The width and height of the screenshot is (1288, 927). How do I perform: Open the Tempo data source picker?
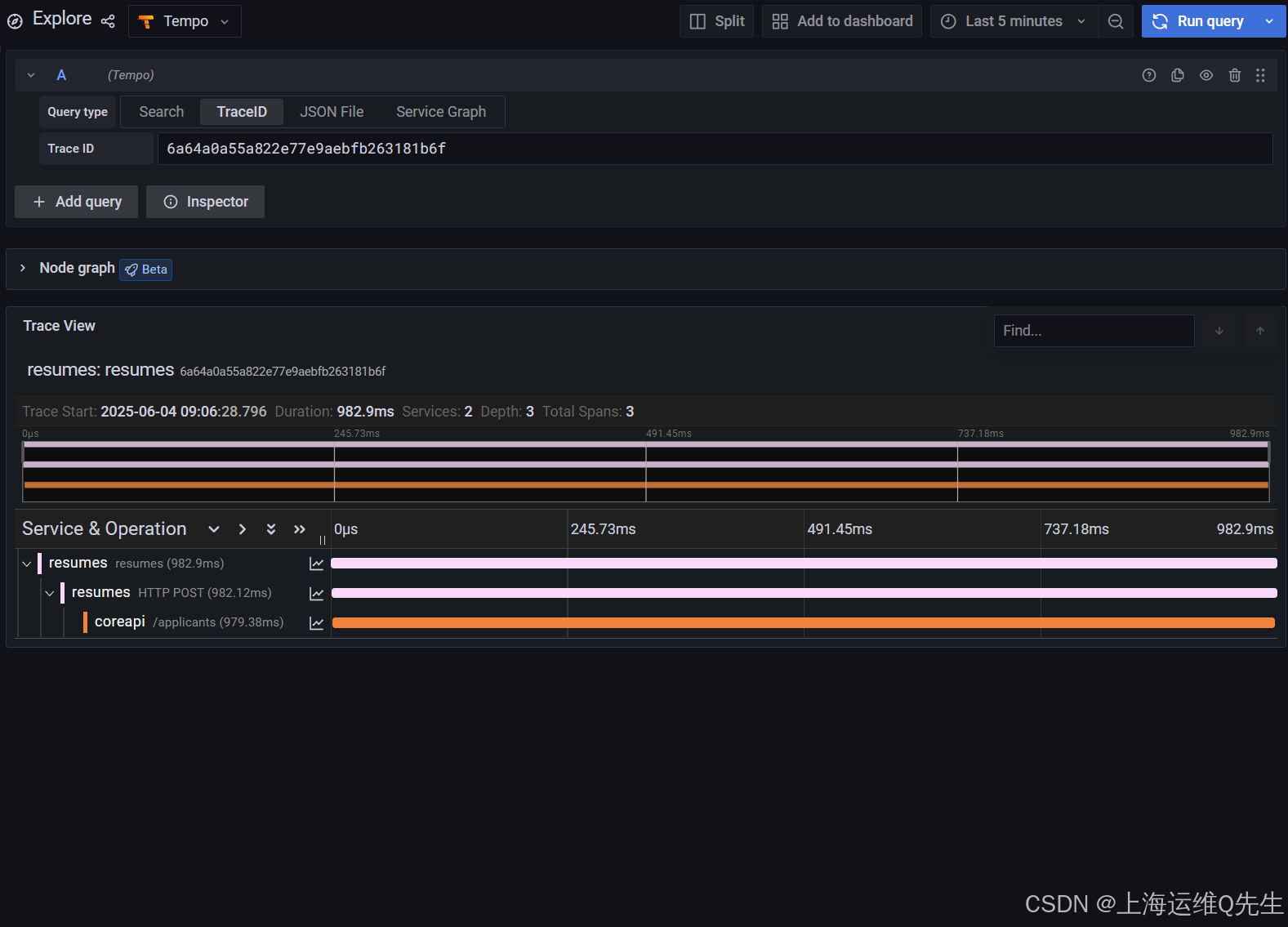coord(185,21)
